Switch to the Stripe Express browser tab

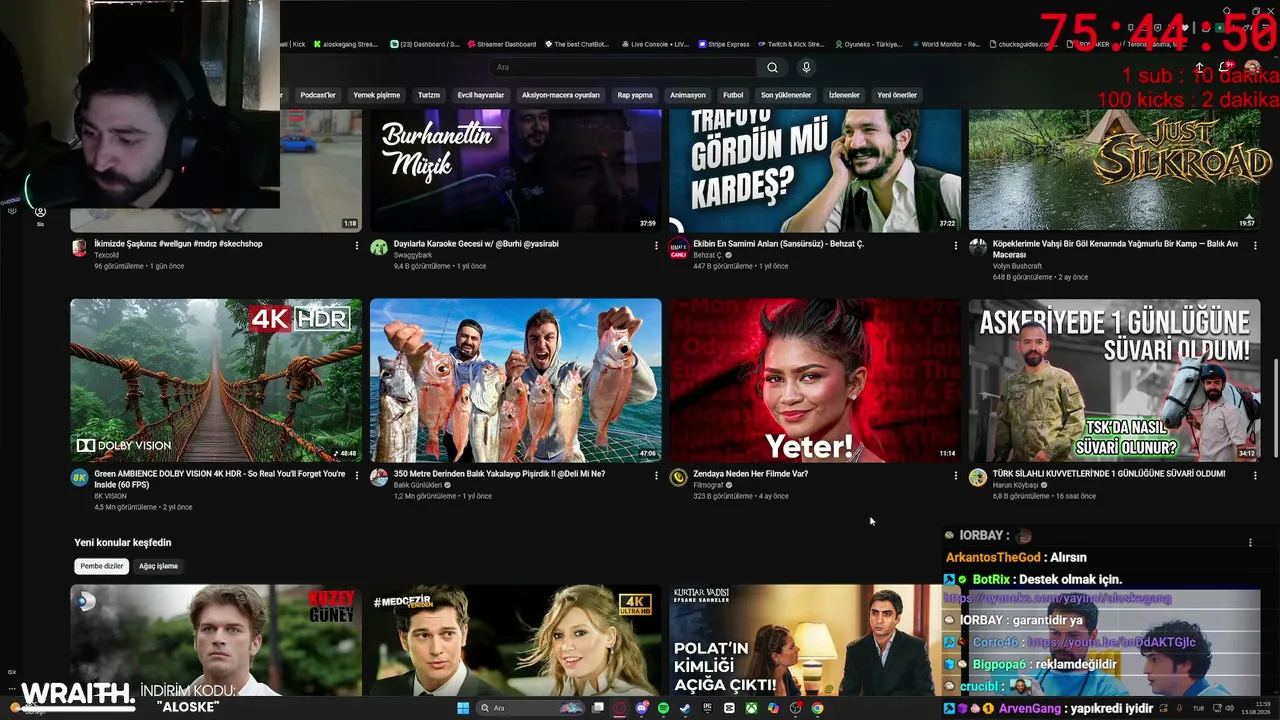(723, 44)
